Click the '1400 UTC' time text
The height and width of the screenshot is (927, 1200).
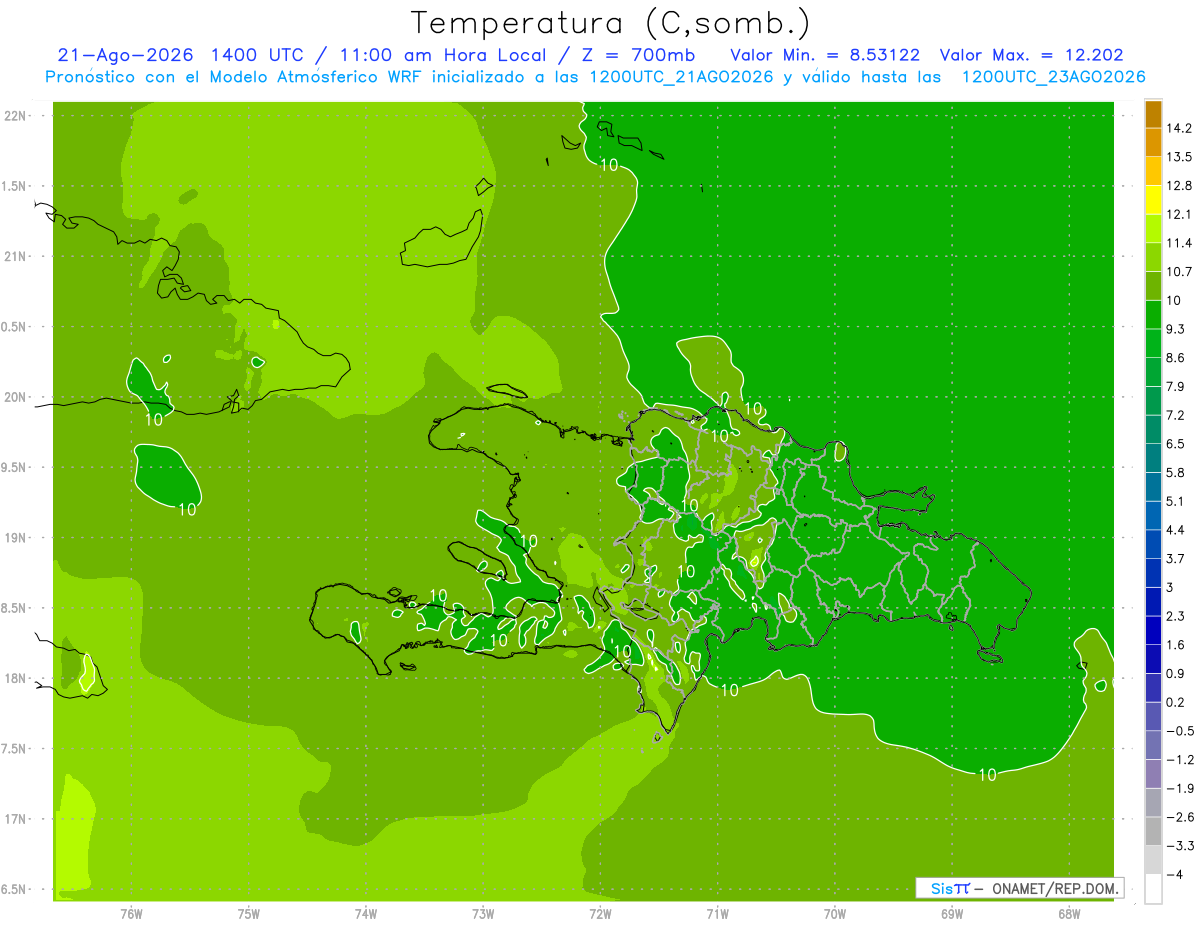[x=258, y=55]
